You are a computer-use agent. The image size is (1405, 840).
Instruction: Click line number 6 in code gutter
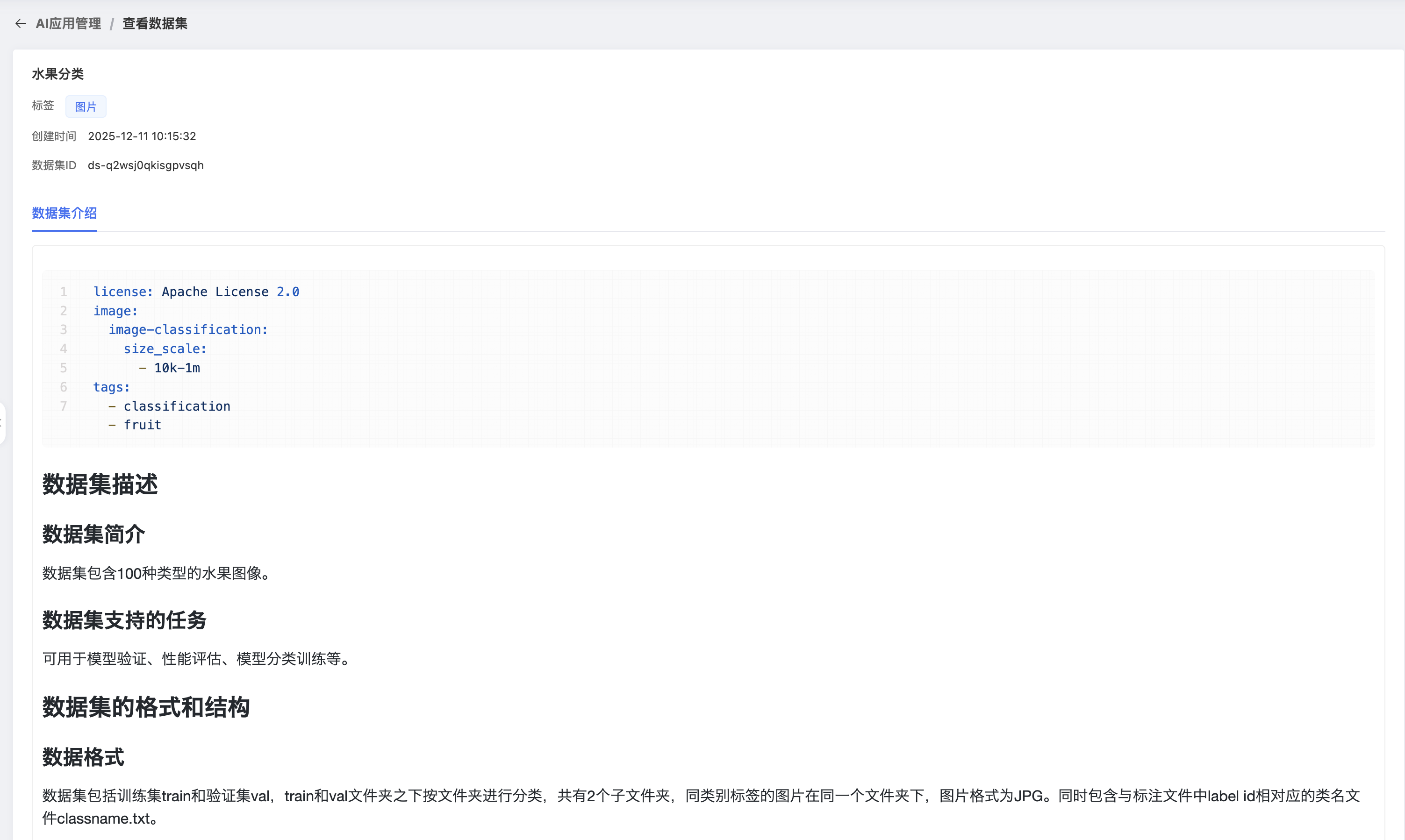pyautogui.click(x=64, y=387)
